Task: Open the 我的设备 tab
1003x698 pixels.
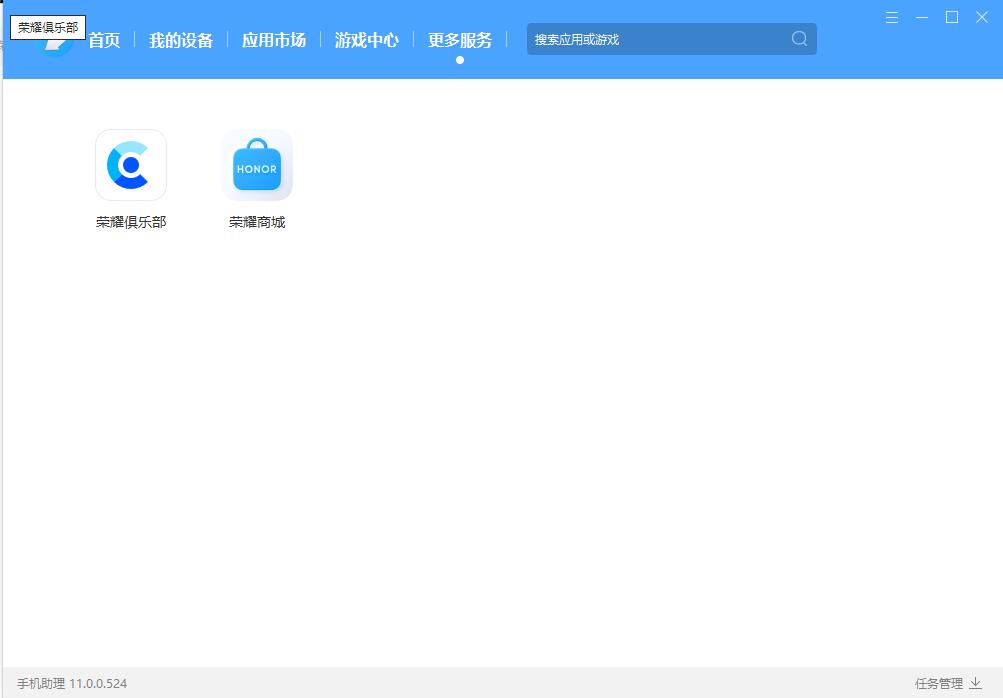Action: click(x=181, y=40)
